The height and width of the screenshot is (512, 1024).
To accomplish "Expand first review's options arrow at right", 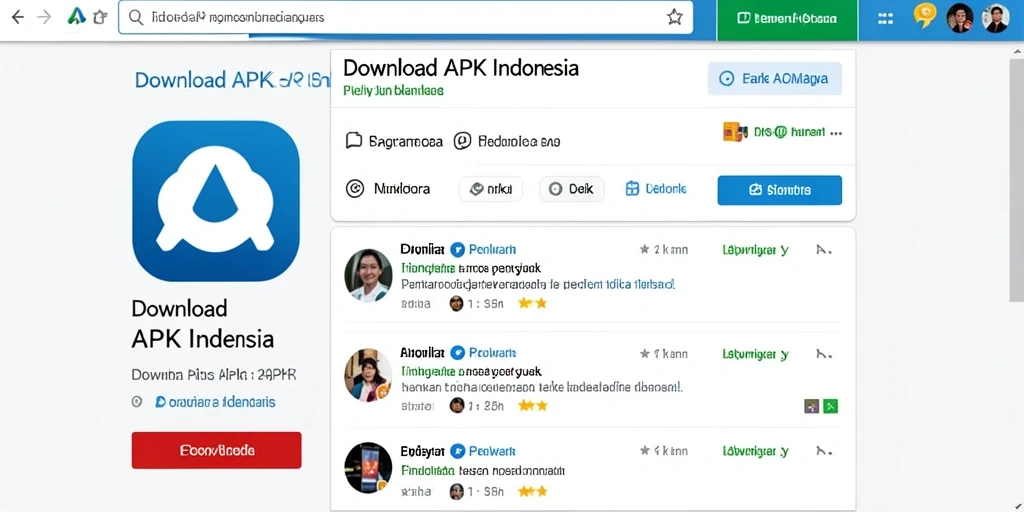I will pos(824,249).
